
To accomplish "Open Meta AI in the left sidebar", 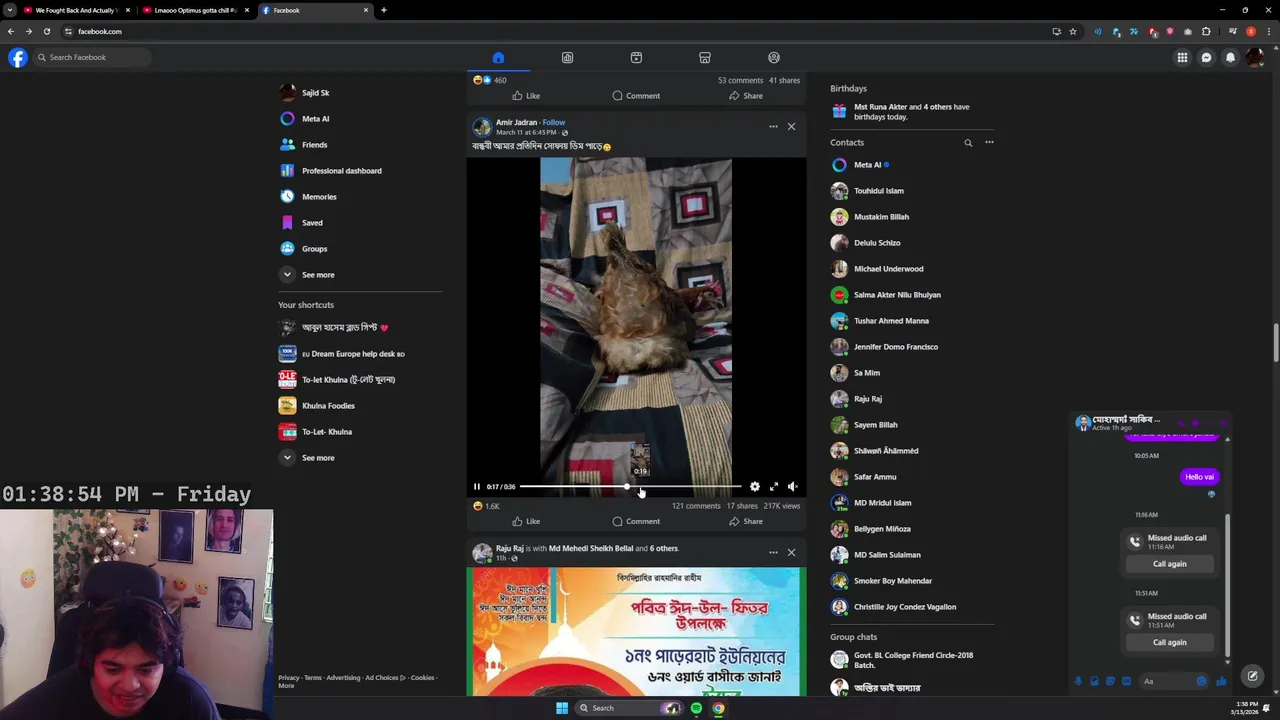I will pos(360,118).
